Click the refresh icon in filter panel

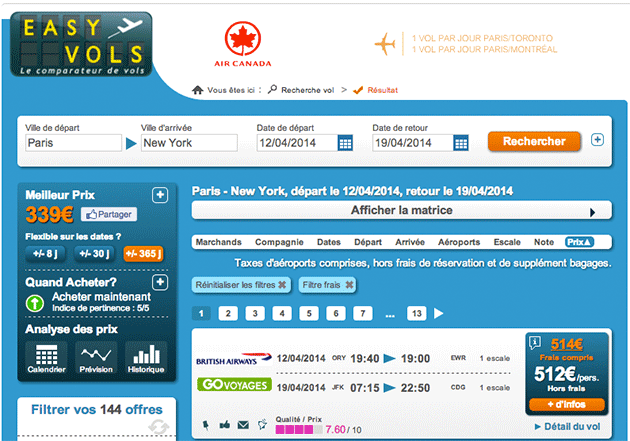[159, 427]
